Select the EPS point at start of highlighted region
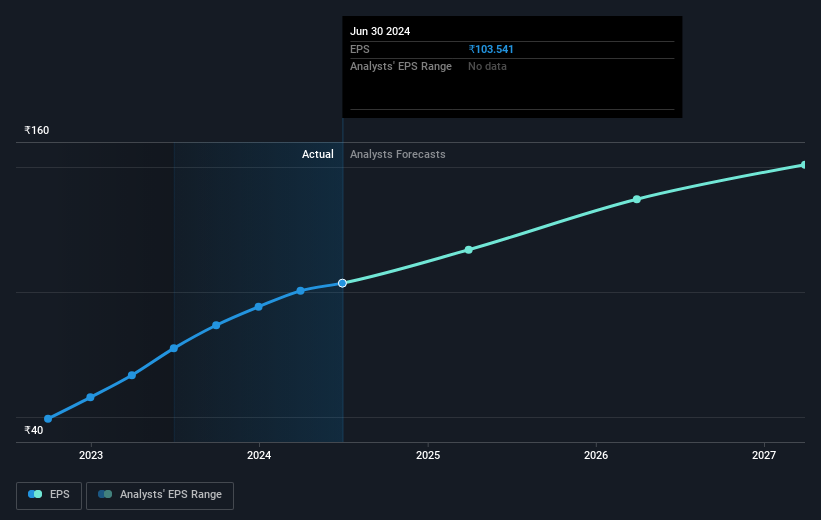 click(x=174, y=348)
